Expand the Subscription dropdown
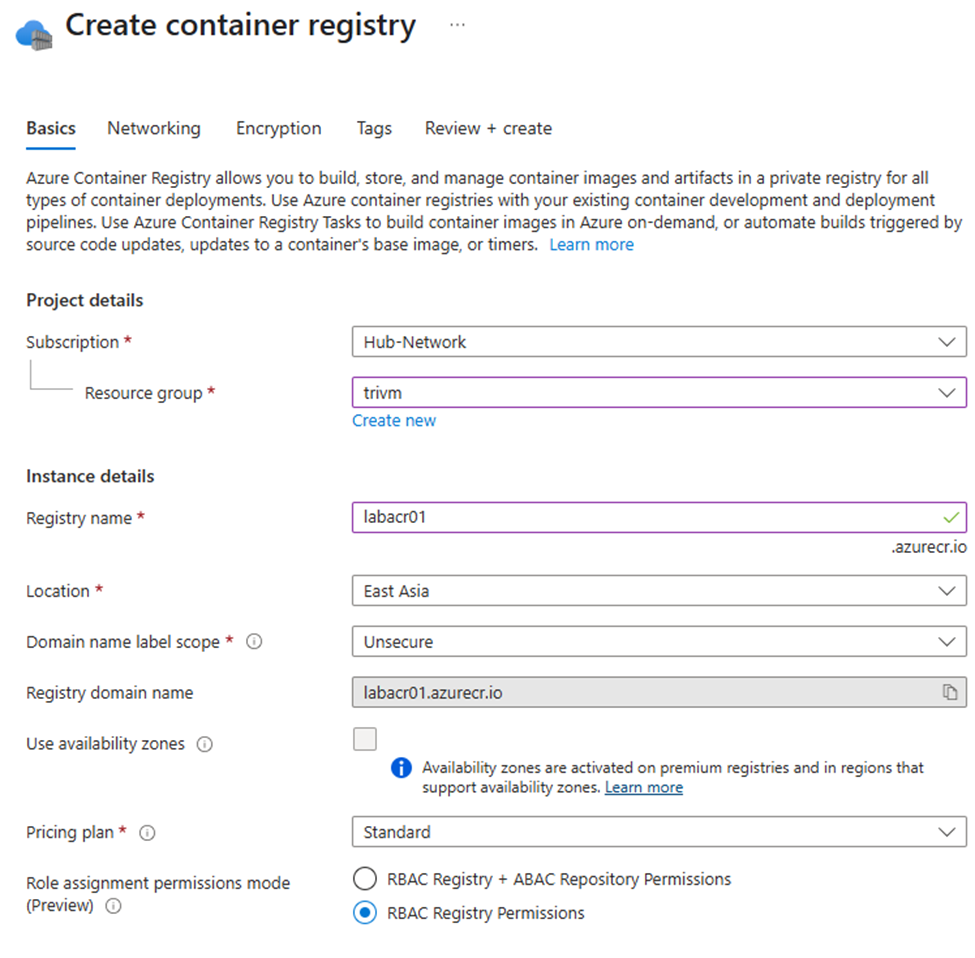Screen dimensions: 975x958 (x=659, y=342)
